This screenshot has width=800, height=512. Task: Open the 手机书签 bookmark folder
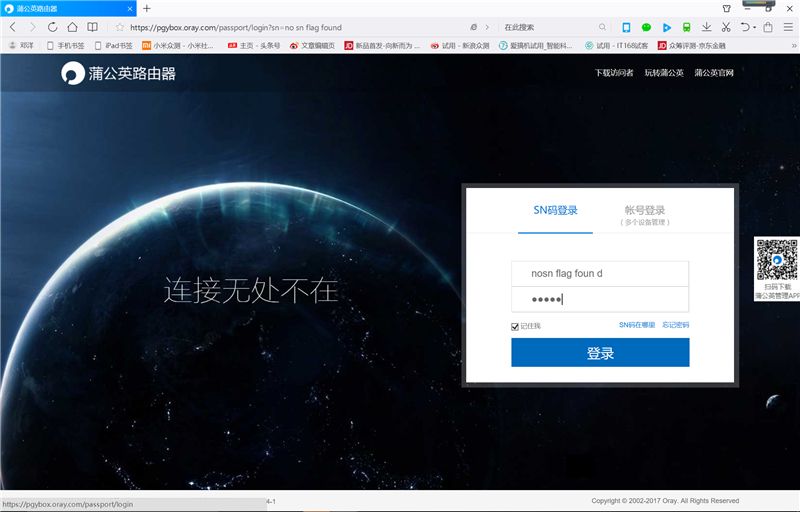[x=65, y=45]
